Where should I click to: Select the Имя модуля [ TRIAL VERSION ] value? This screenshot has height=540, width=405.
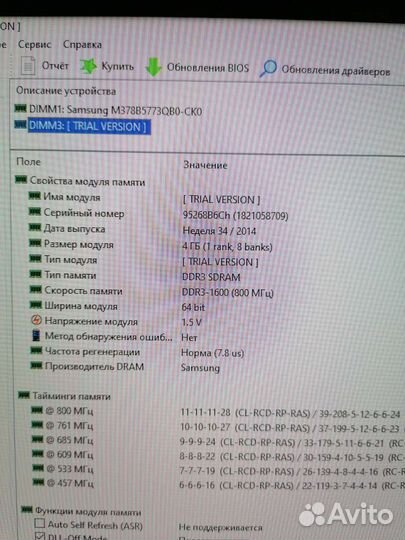click(221, 199)
